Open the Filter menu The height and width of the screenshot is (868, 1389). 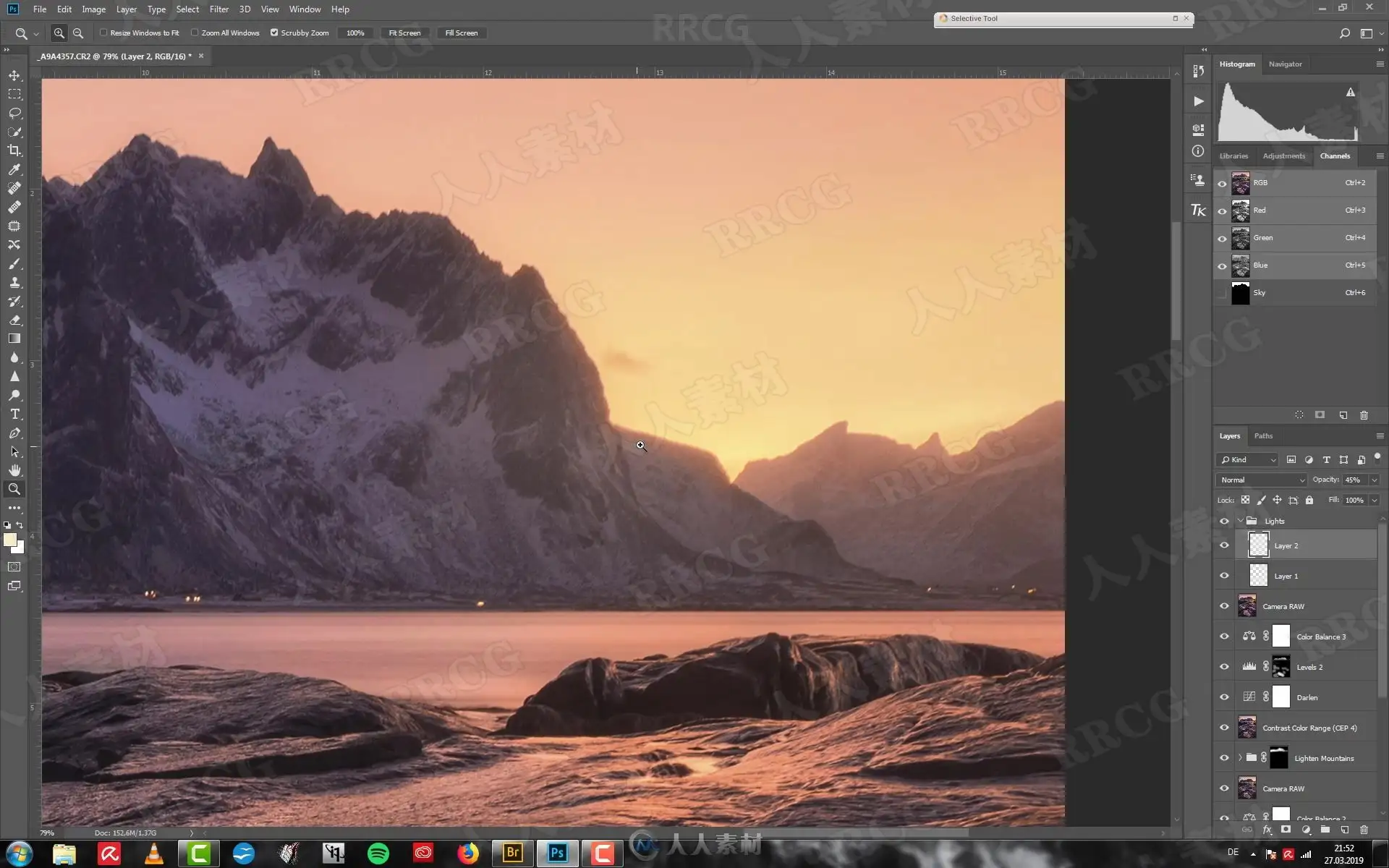pos(218,9)
